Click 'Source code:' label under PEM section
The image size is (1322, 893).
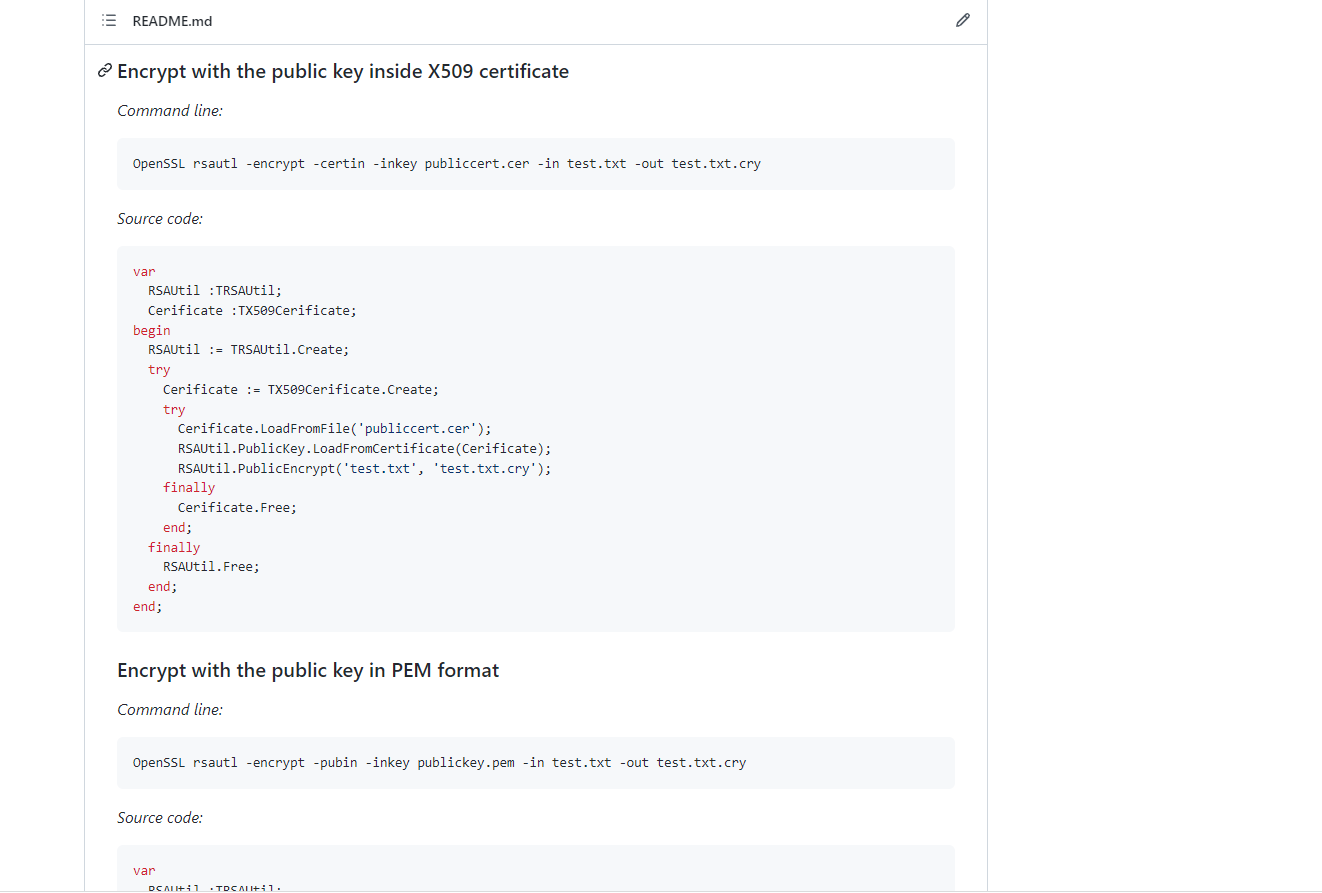160,818
